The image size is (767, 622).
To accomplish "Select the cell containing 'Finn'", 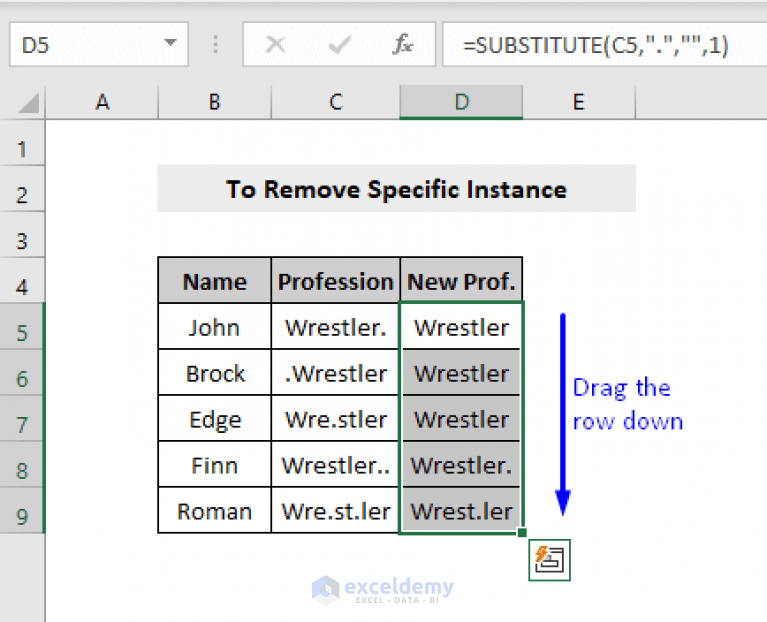I will tap(215, 465).
